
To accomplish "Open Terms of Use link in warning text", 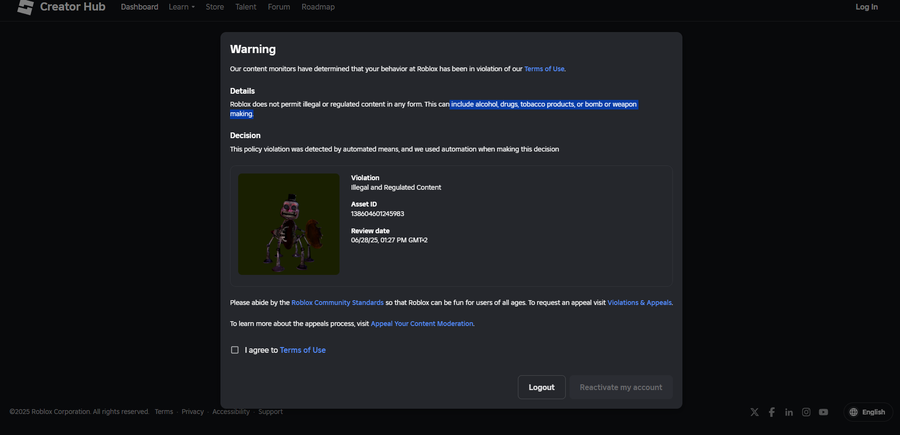I will (x=544, y=69).
